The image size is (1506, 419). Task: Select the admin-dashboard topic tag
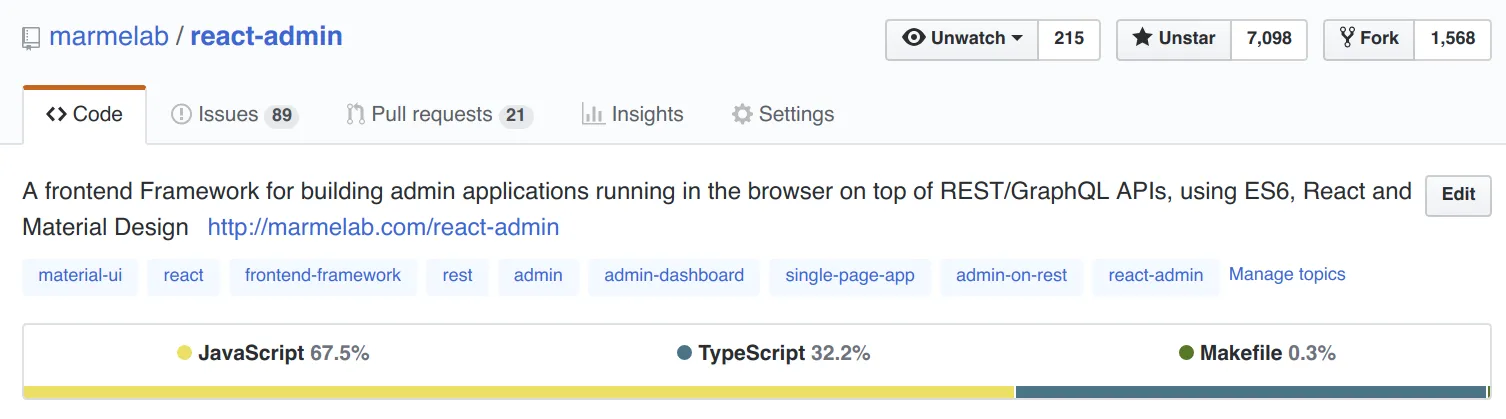(674, 275)
